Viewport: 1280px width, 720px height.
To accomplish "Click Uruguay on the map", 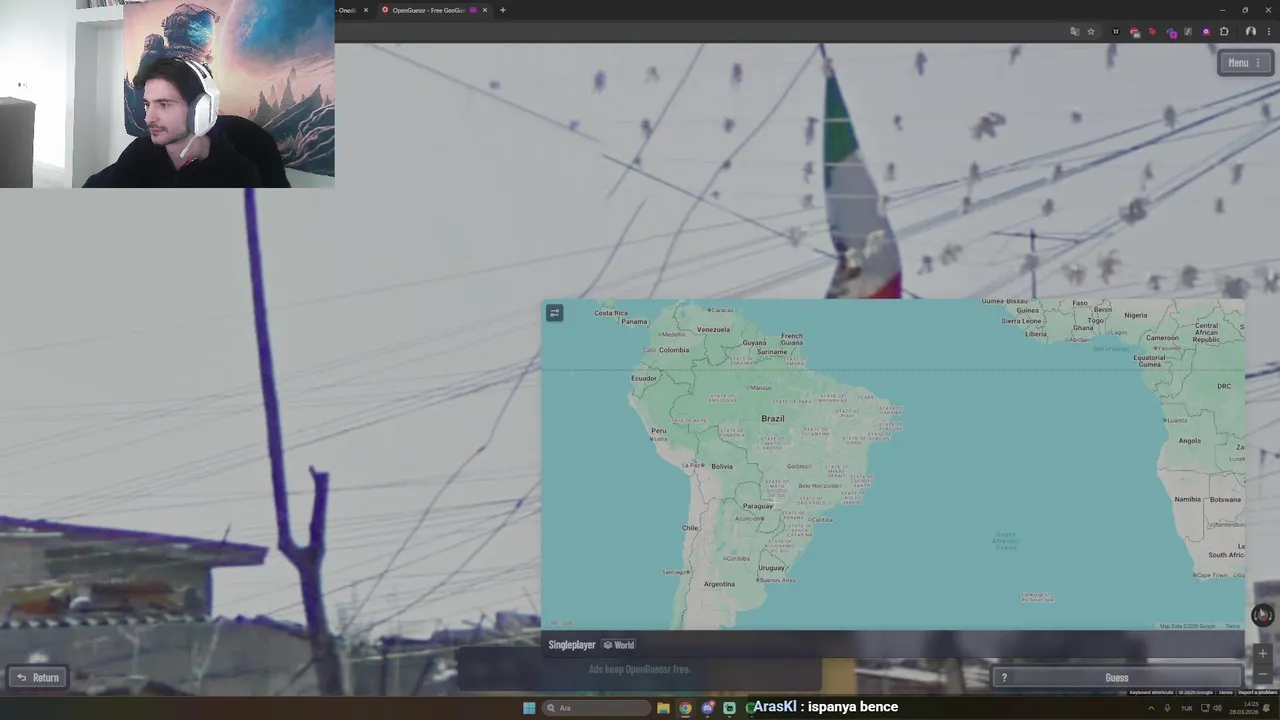I will point(772,568).
